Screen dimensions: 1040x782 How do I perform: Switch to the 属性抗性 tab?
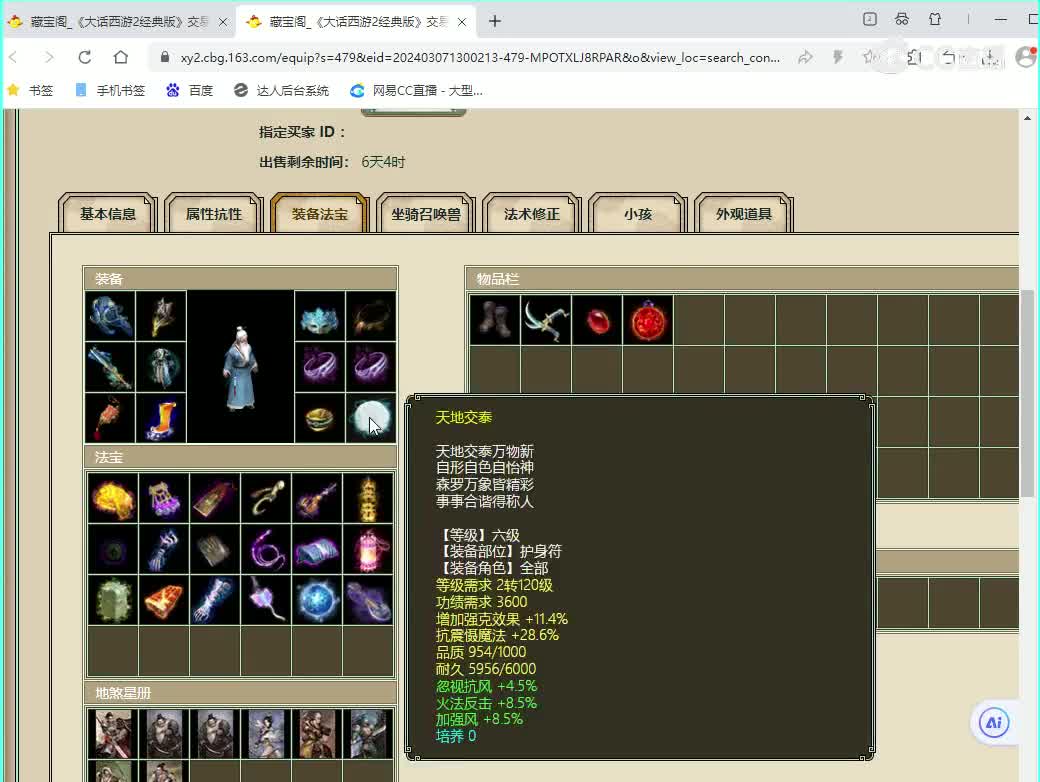pyautogui.click(x=214, y=214)
